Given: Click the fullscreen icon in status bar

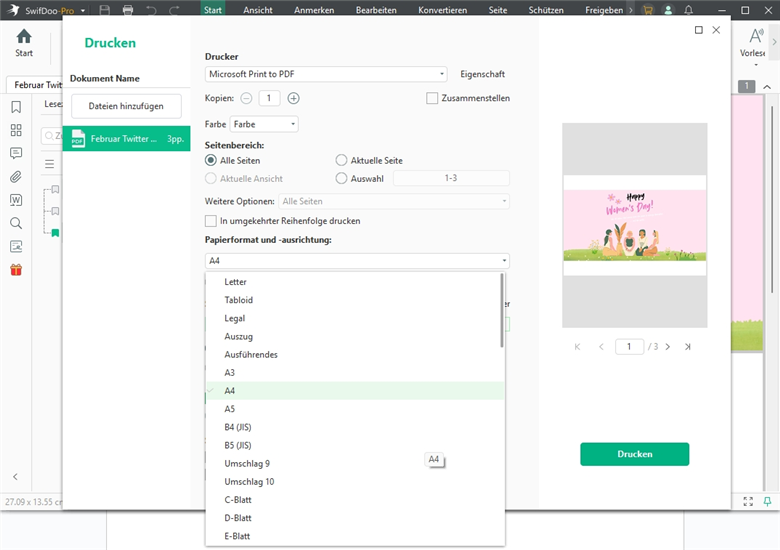Looking at the screenshot, I should pos(748,501).
